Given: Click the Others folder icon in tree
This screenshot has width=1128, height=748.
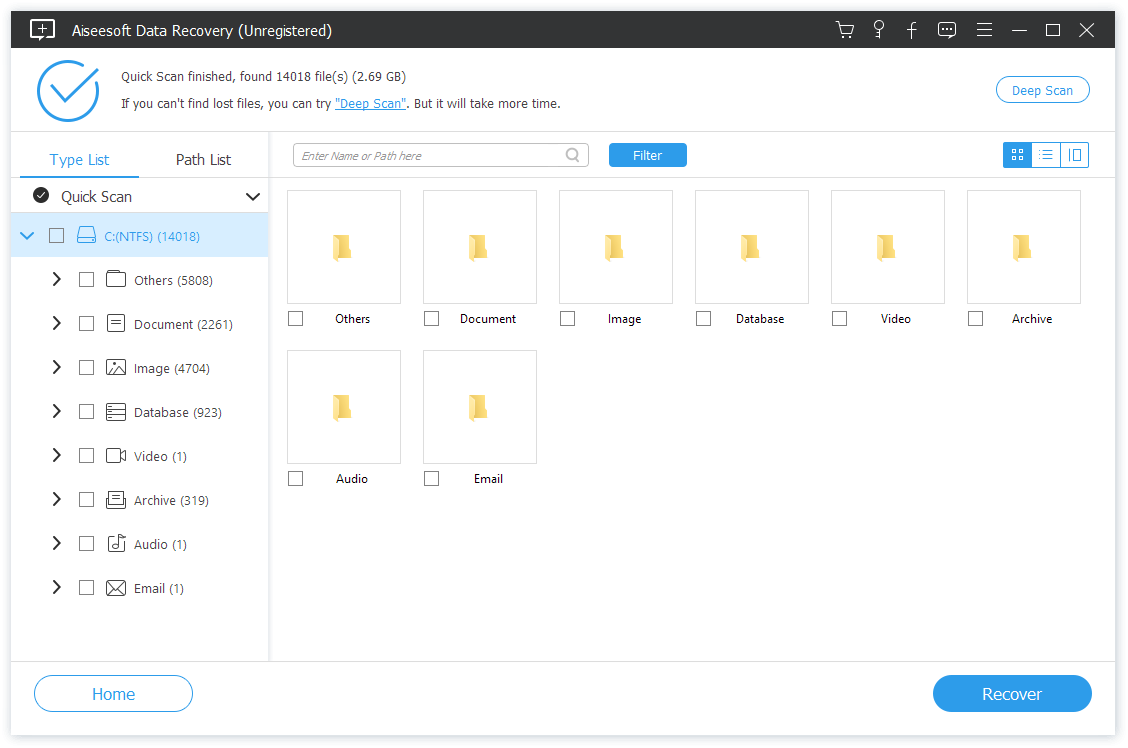Looking at the screenshot, I should [x=116, y=279].
